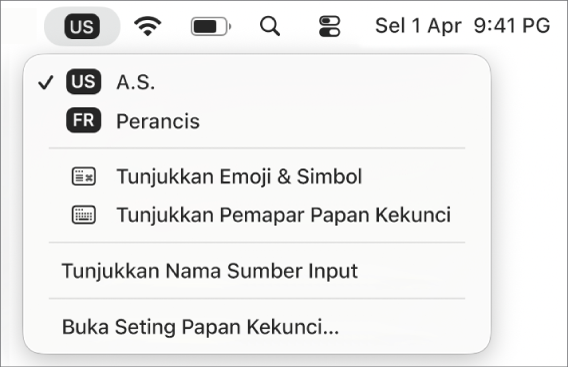Click the checkmark next to A.S.
569x367 pixels.
pyautogui.click(x=46, y=82)
